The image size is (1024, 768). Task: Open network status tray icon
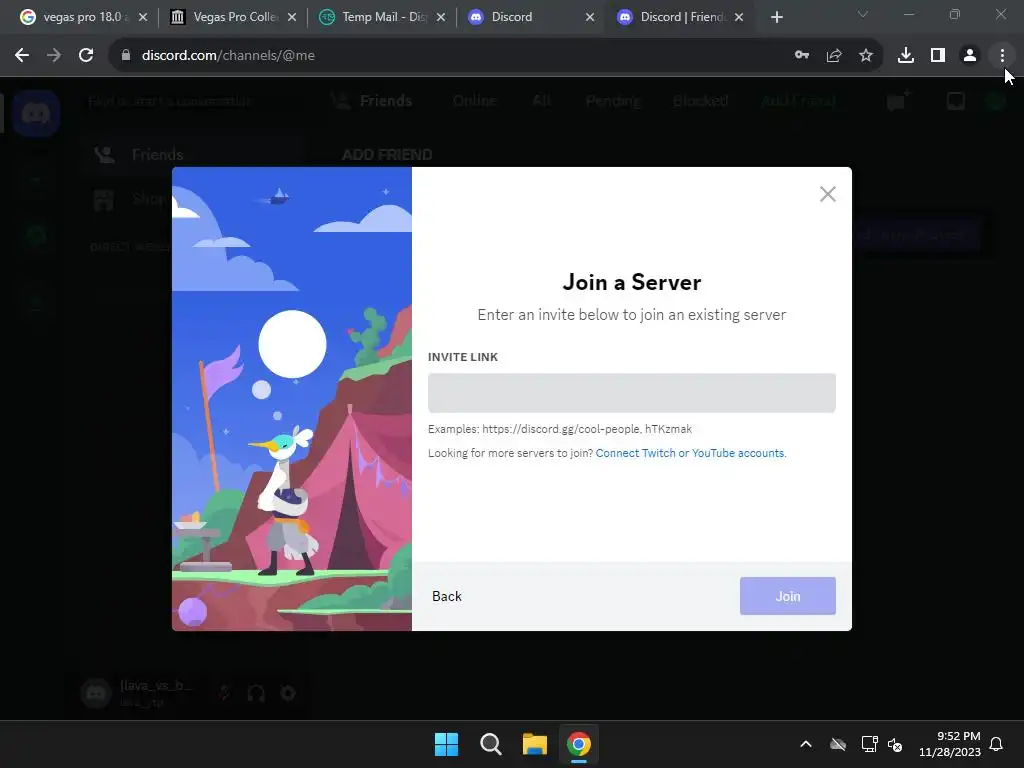(869, 744)
